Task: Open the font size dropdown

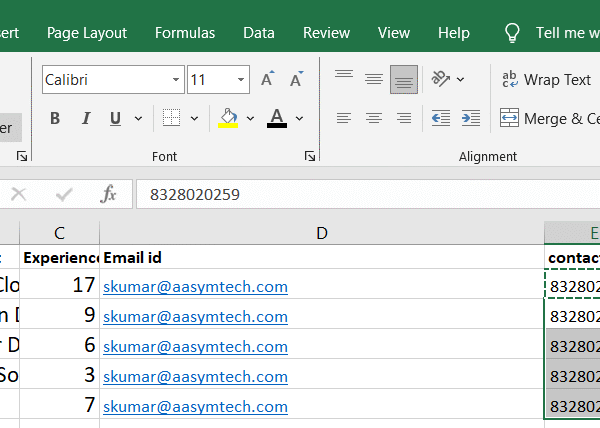Action: 241,80
